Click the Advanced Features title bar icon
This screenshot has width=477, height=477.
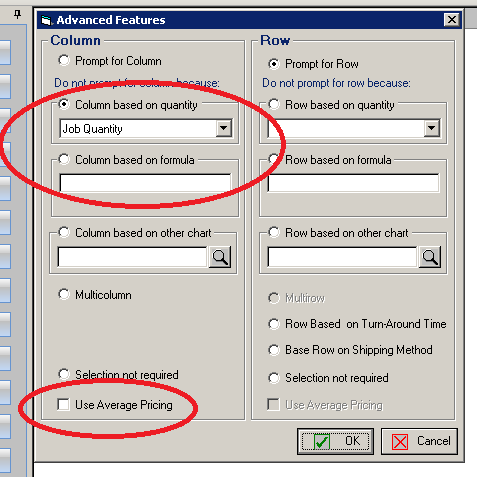point(47,20)
